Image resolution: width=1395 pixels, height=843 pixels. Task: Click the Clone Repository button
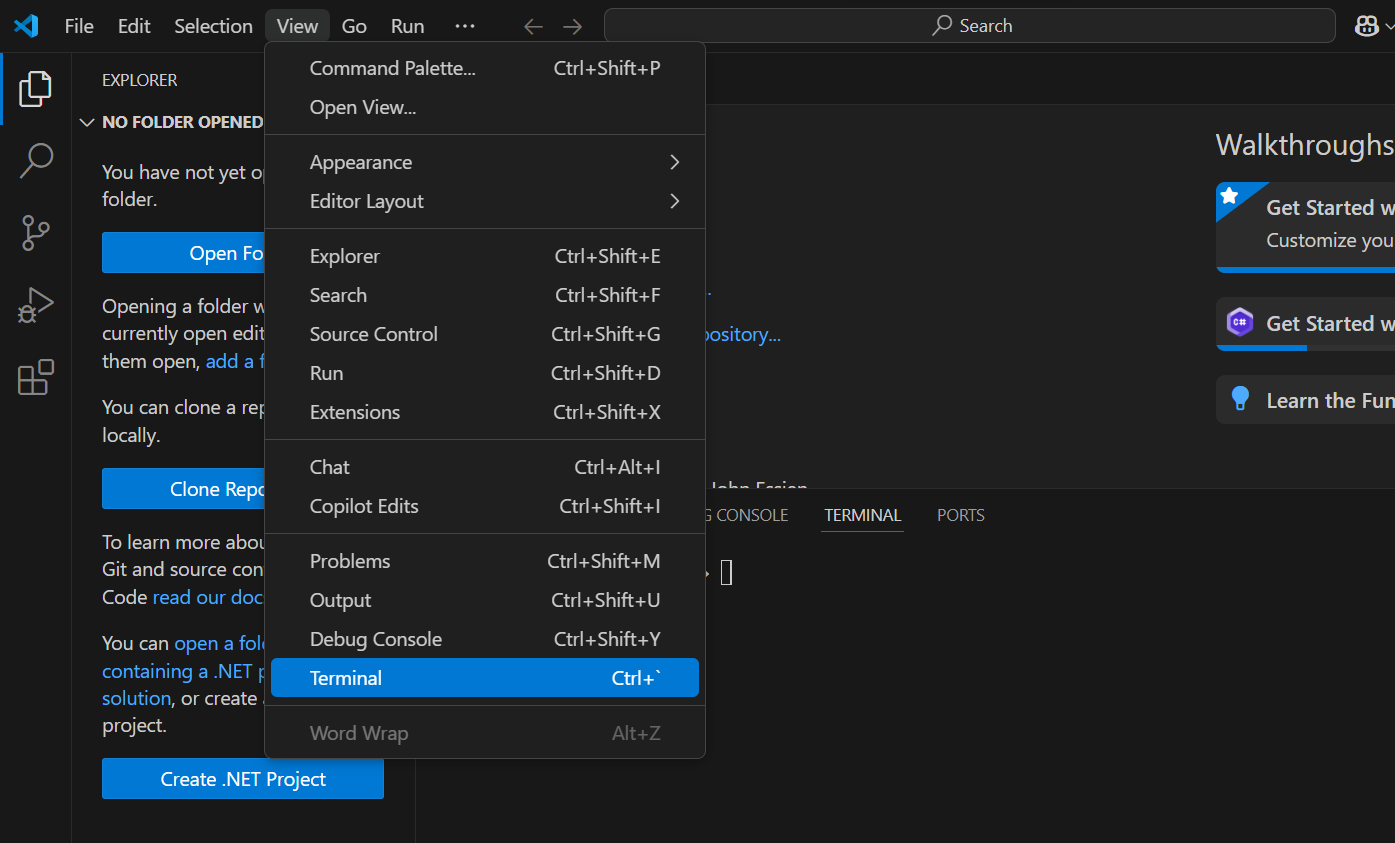[183, 489]
